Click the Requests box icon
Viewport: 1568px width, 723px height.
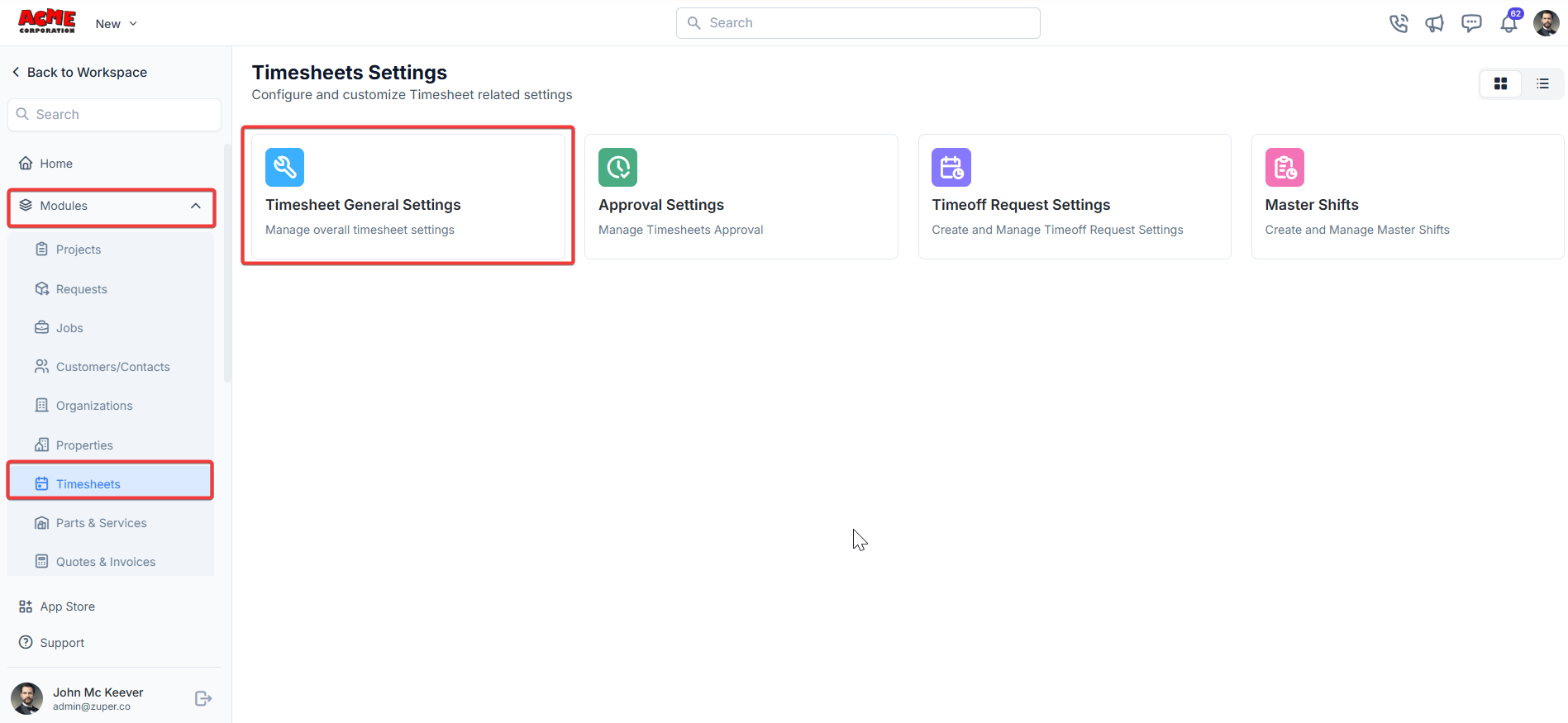(x=41, y=289)
